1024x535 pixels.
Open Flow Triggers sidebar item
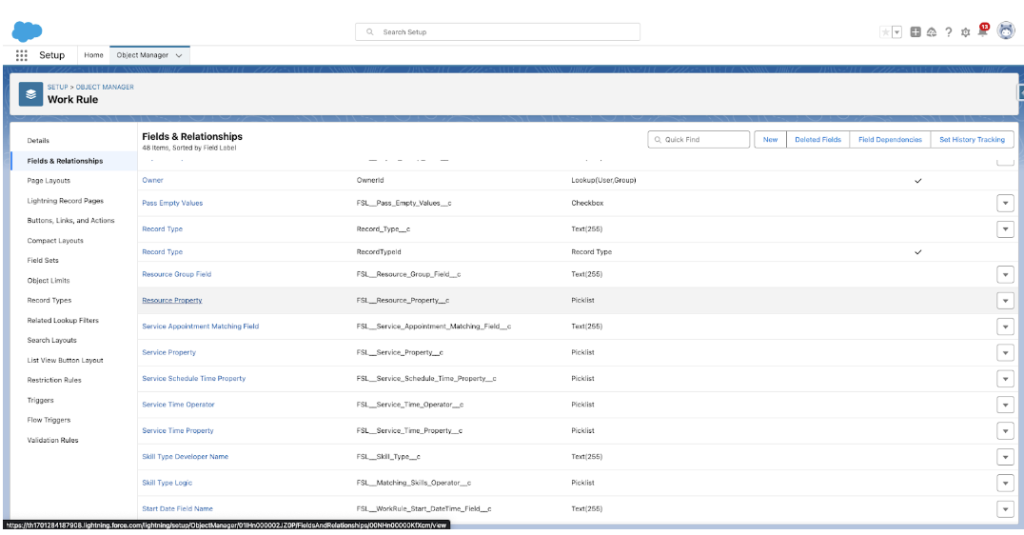point(48,419)
